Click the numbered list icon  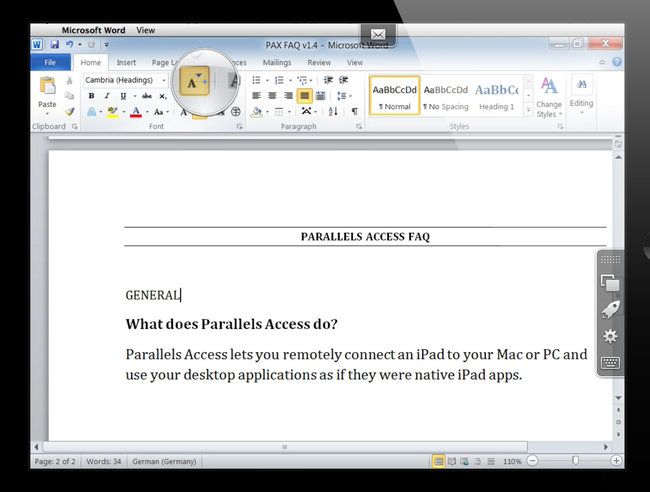click(279, 80)
